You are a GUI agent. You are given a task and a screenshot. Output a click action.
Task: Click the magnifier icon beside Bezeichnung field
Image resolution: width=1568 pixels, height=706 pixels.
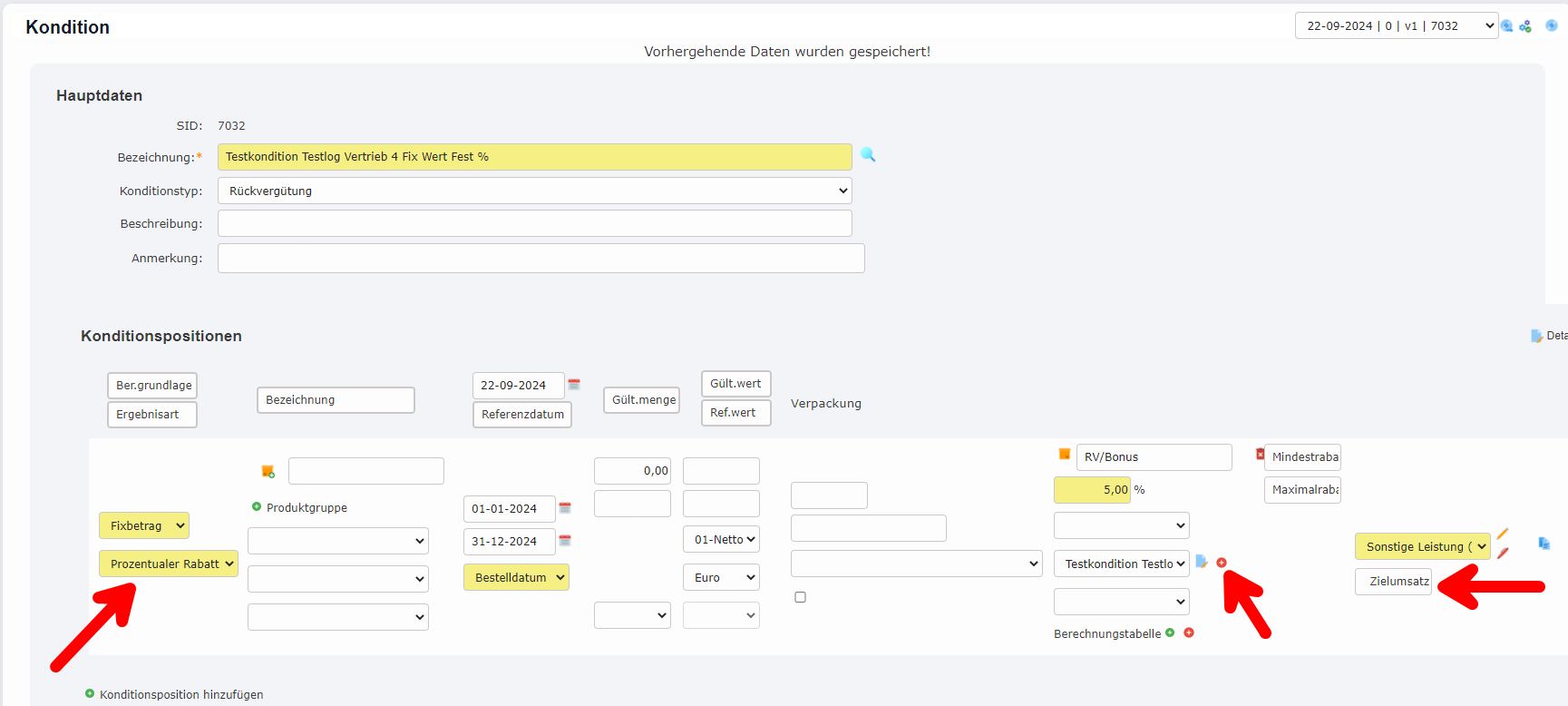tap(868, 154)
